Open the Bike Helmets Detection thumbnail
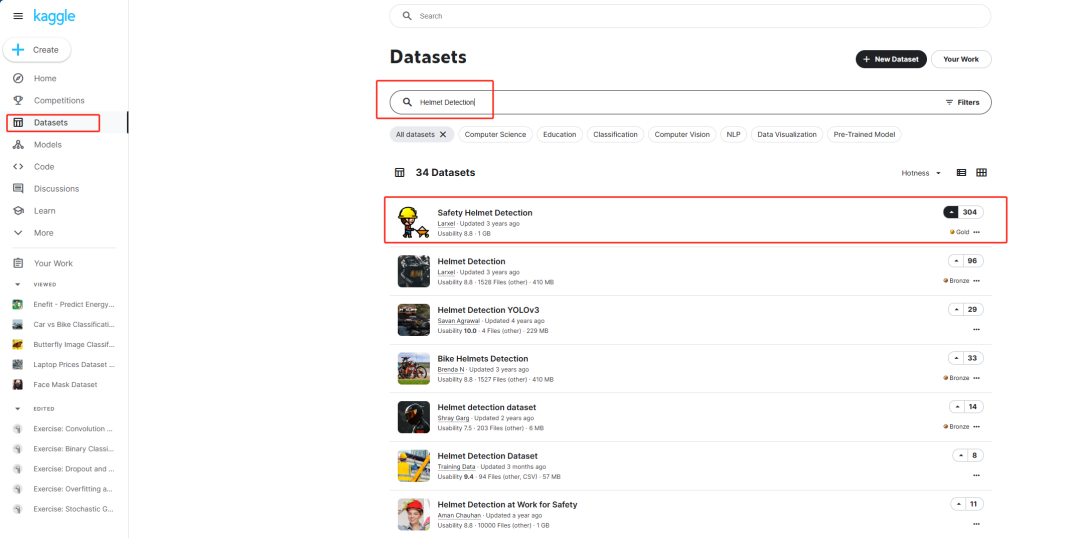The height and width of the screenshot is (538, 1080). [414, 367]
